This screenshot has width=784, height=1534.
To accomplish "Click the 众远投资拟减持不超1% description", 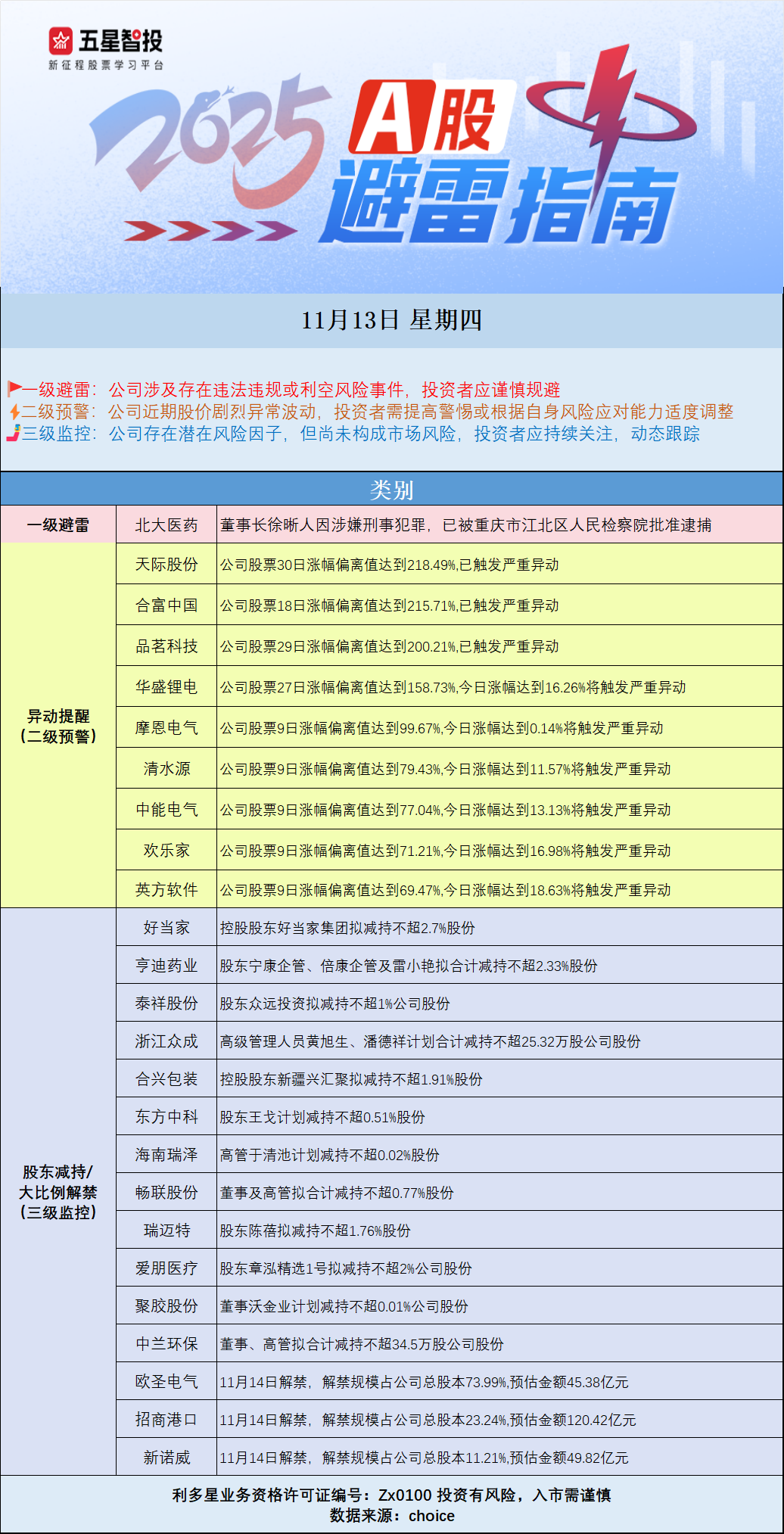I will [x=334, y=1003].
